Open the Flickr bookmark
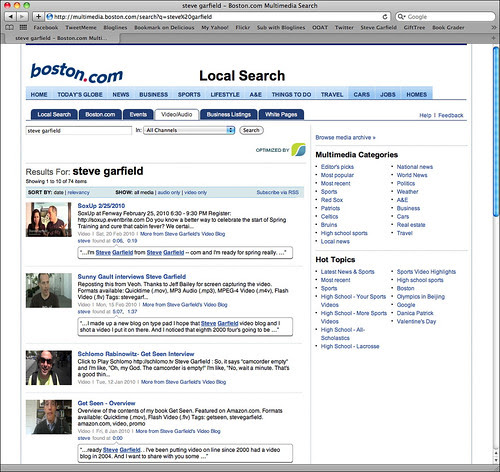Viewport: 500px width, 472px height. (243, 27)
